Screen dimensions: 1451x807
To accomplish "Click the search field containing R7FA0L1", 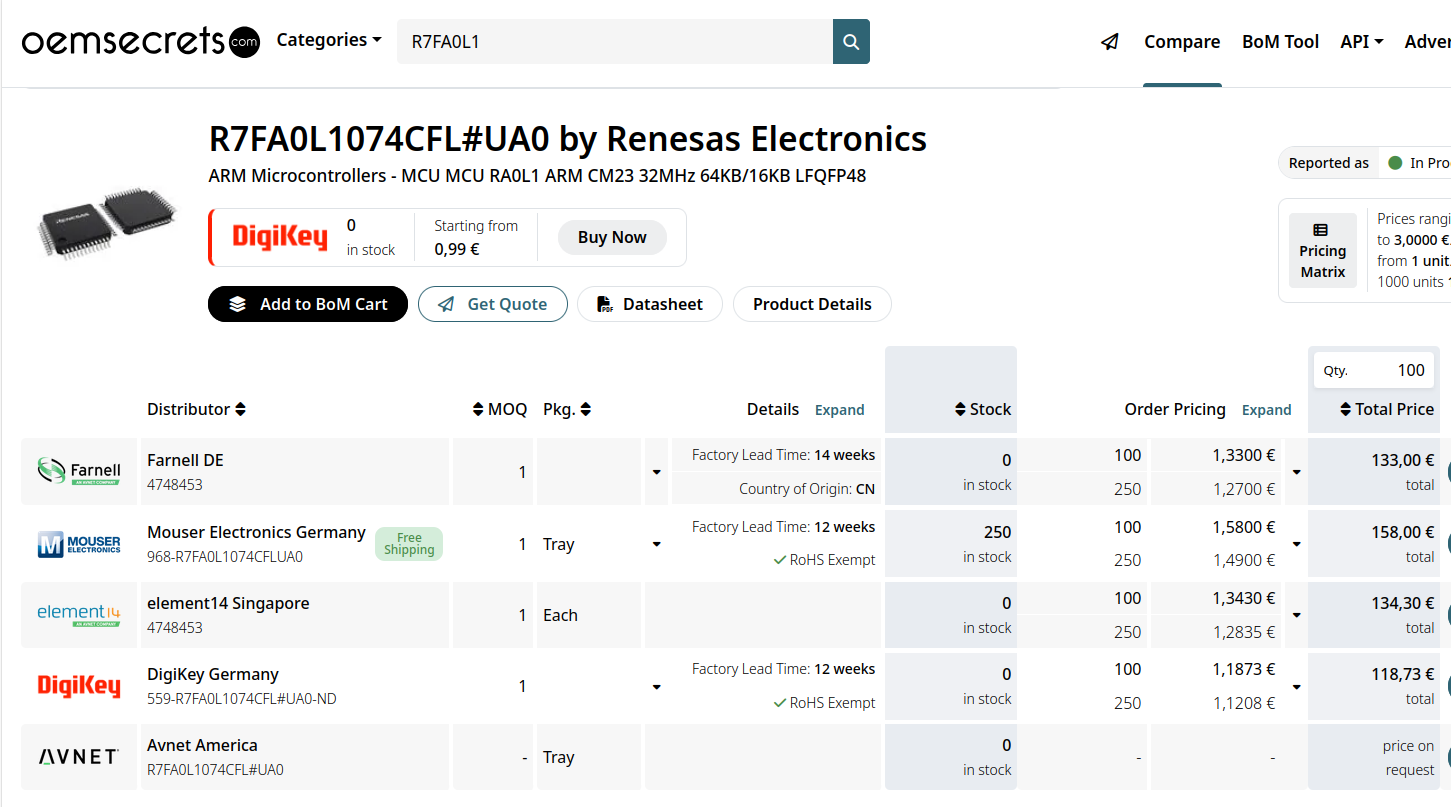I will point(615,42).
